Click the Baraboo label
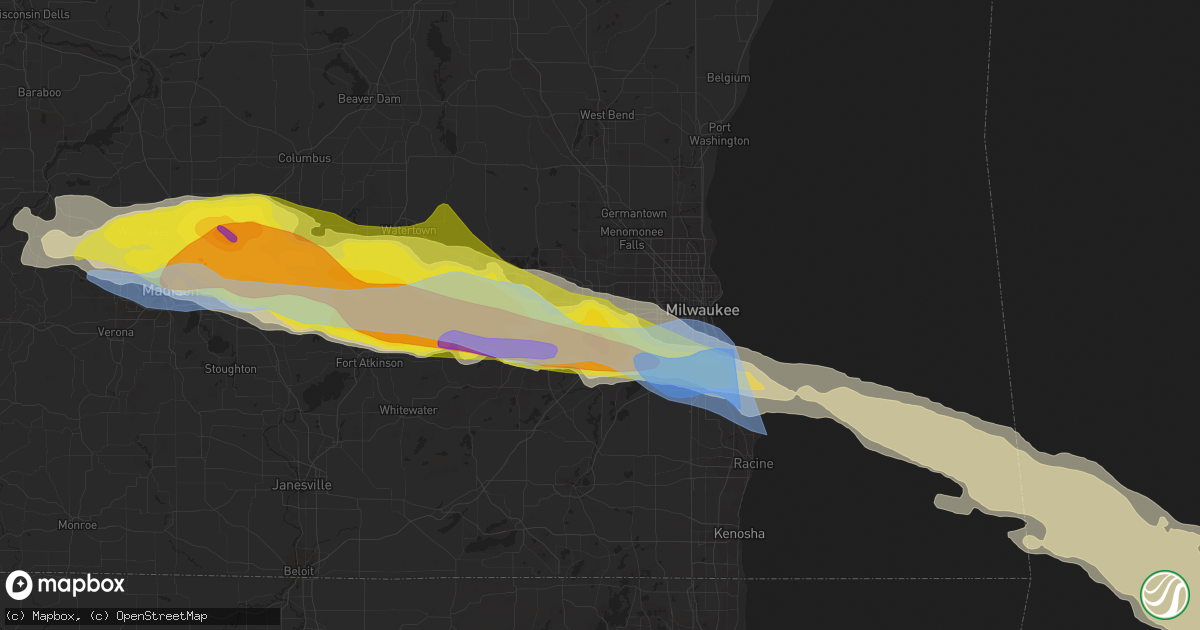 click(x=40, y=93)
